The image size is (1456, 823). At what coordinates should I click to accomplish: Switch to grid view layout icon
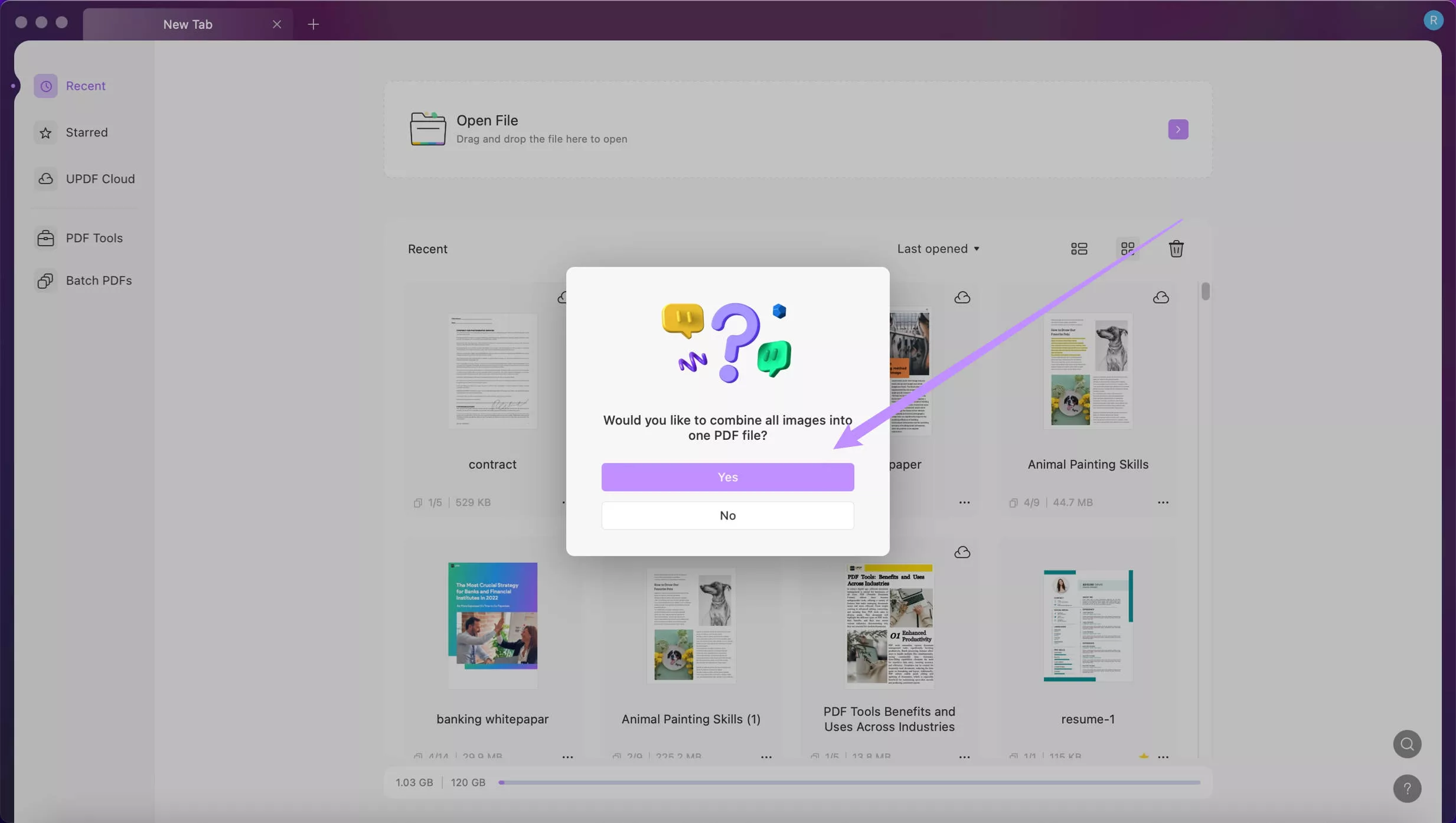1127,249
